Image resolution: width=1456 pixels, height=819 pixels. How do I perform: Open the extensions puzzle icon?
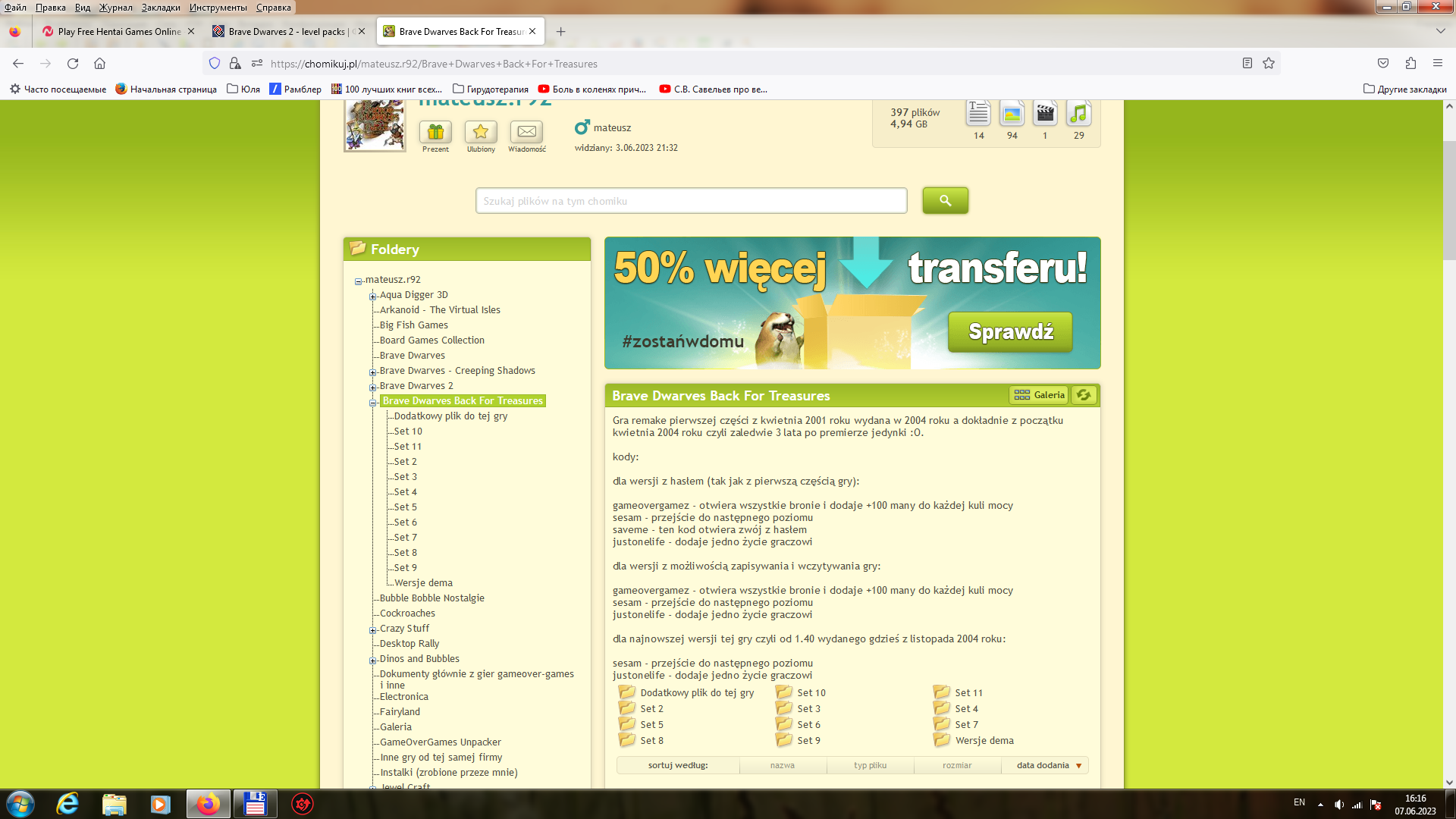click(1410, 64)
